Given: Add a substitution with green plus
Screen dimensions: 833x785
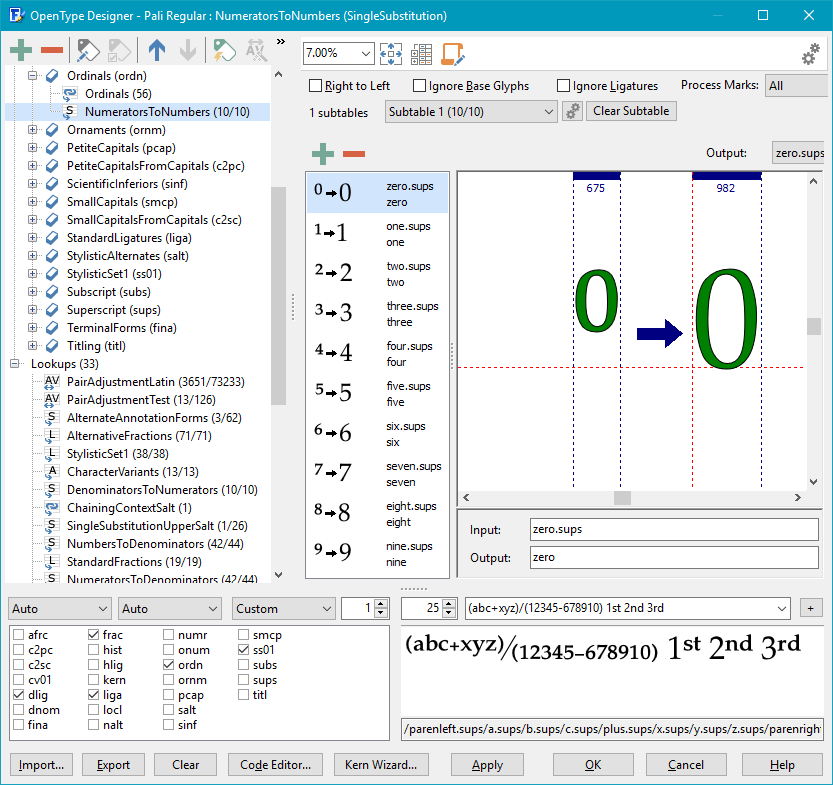Looking at the screenshot, I should 322,154.
